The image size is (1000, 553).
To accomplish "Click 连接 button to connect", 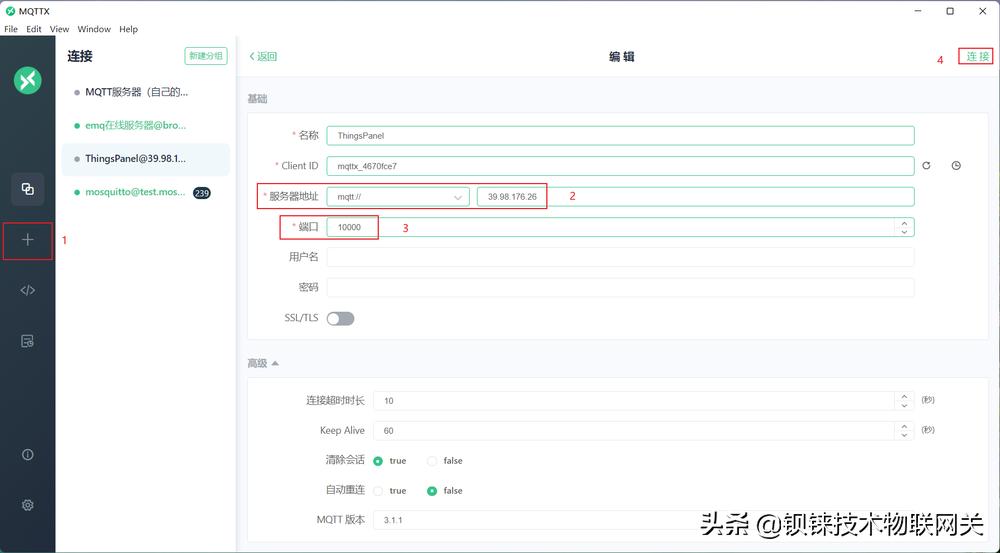I will [x=977, y=57].
